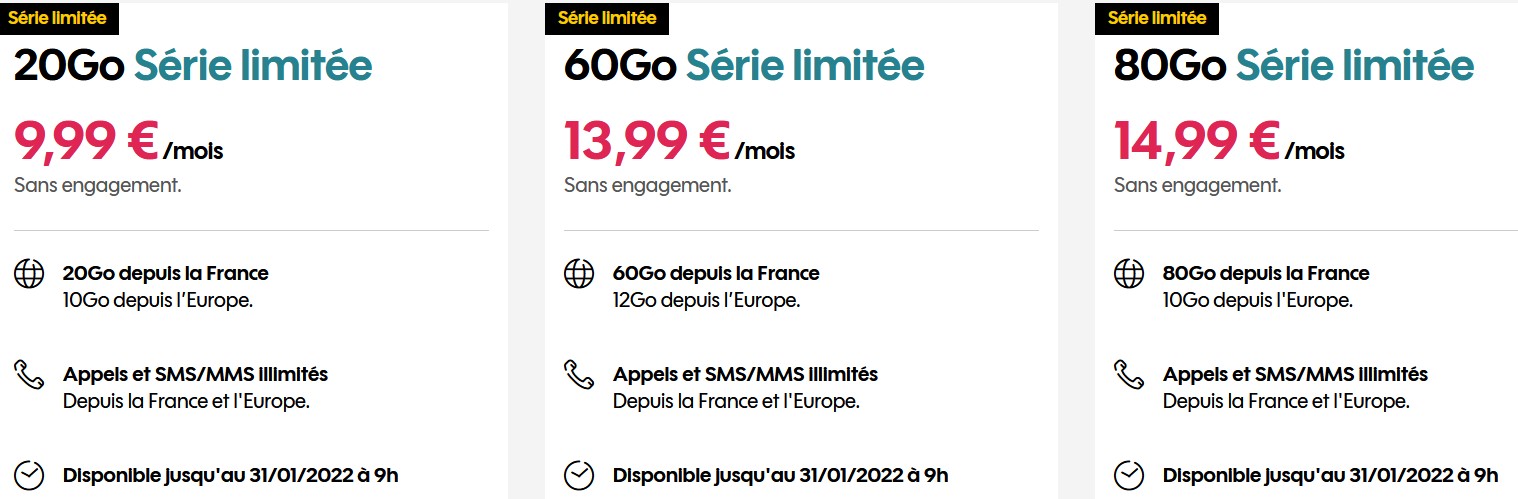Click the globe icon in the 80Go plan
The width and height of the screenshot is (1518, 499).
tap(1129, 274)
